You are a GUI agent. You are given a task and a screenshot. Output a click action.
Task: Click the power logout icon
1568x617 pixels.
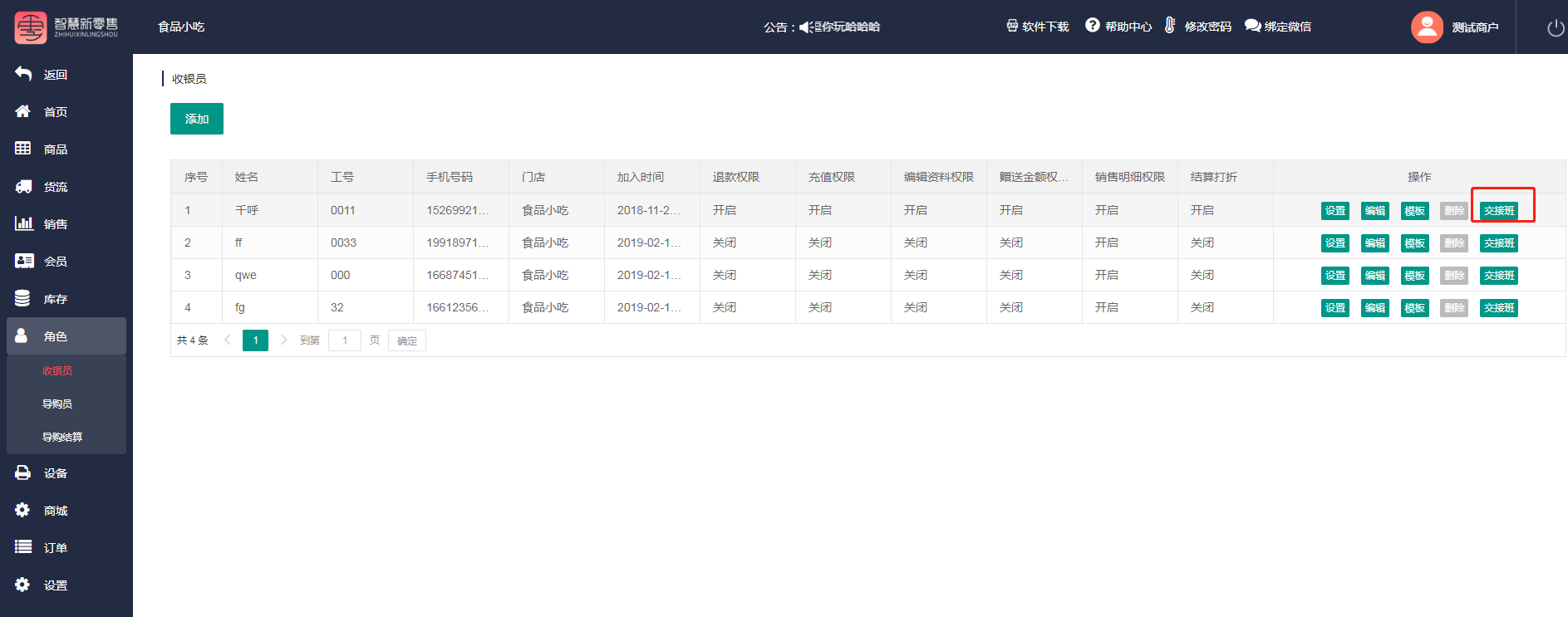click(1556, 28)
